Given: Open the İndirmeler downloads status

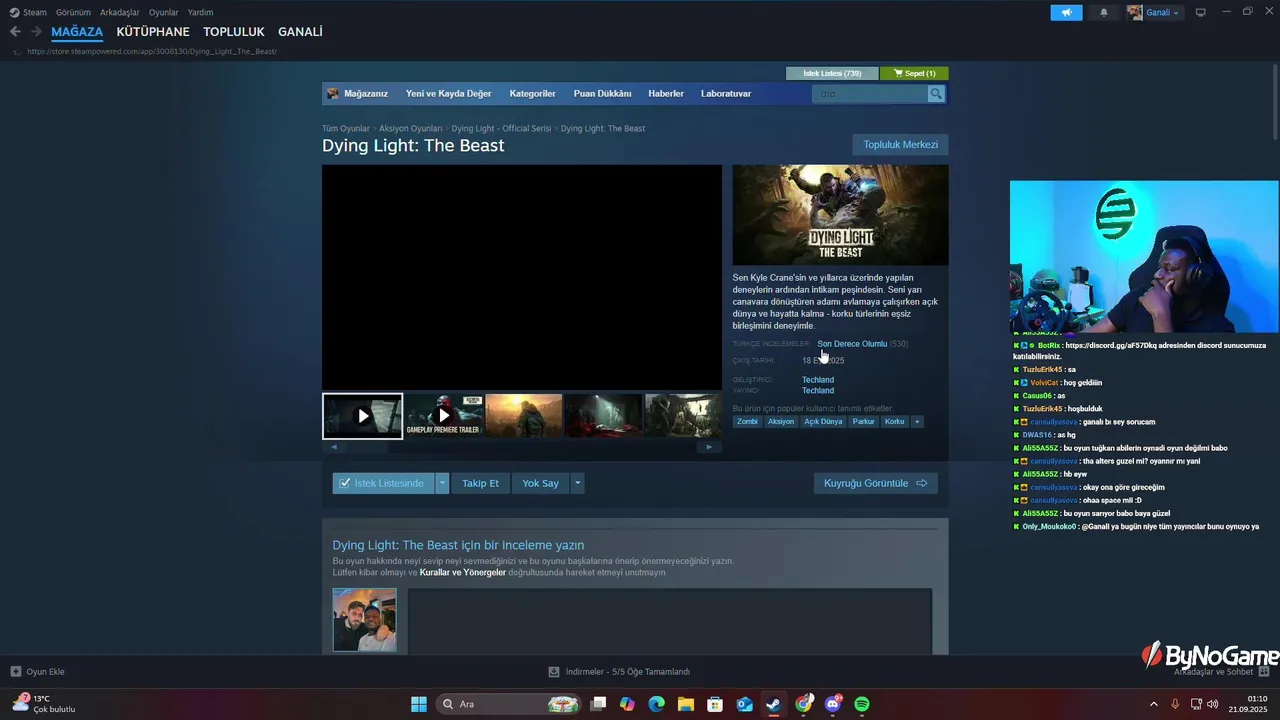Looking at the screenshot, I should [619, 672].
